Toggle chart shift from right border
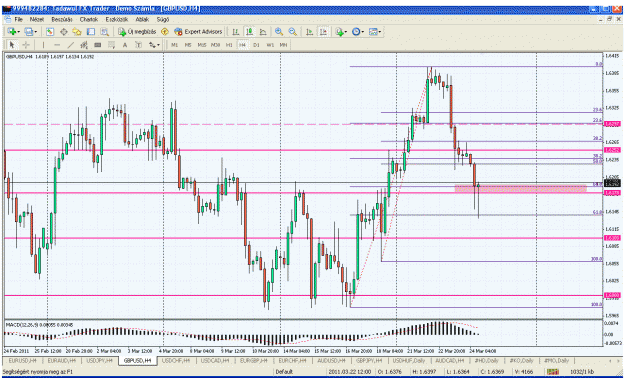 point(323,32)
